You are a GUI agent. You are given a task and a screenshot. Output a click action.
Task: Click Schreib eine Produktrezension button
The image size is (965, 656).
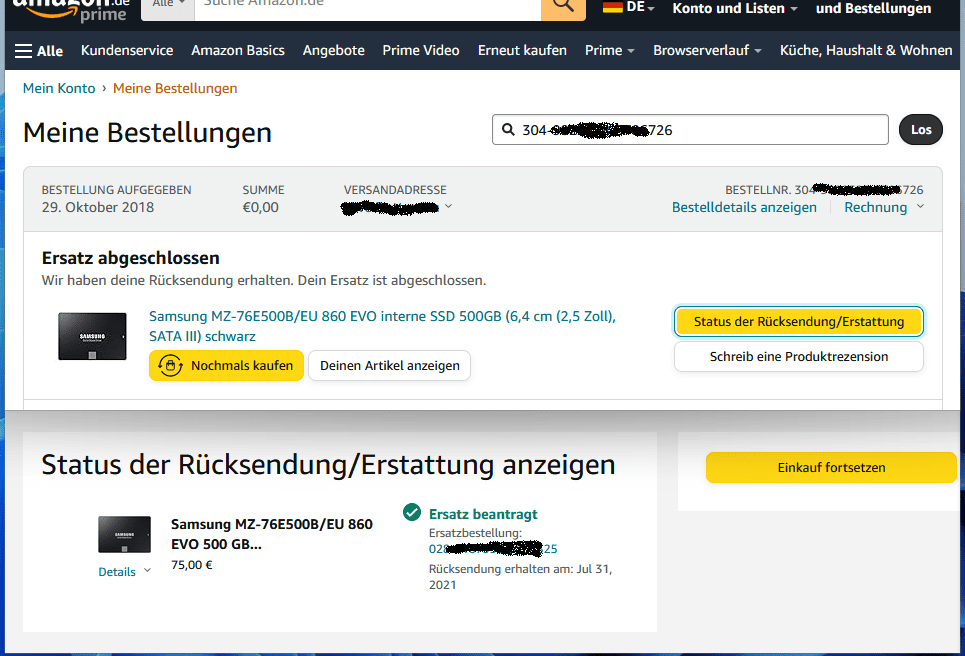click(x=799, y=357)
